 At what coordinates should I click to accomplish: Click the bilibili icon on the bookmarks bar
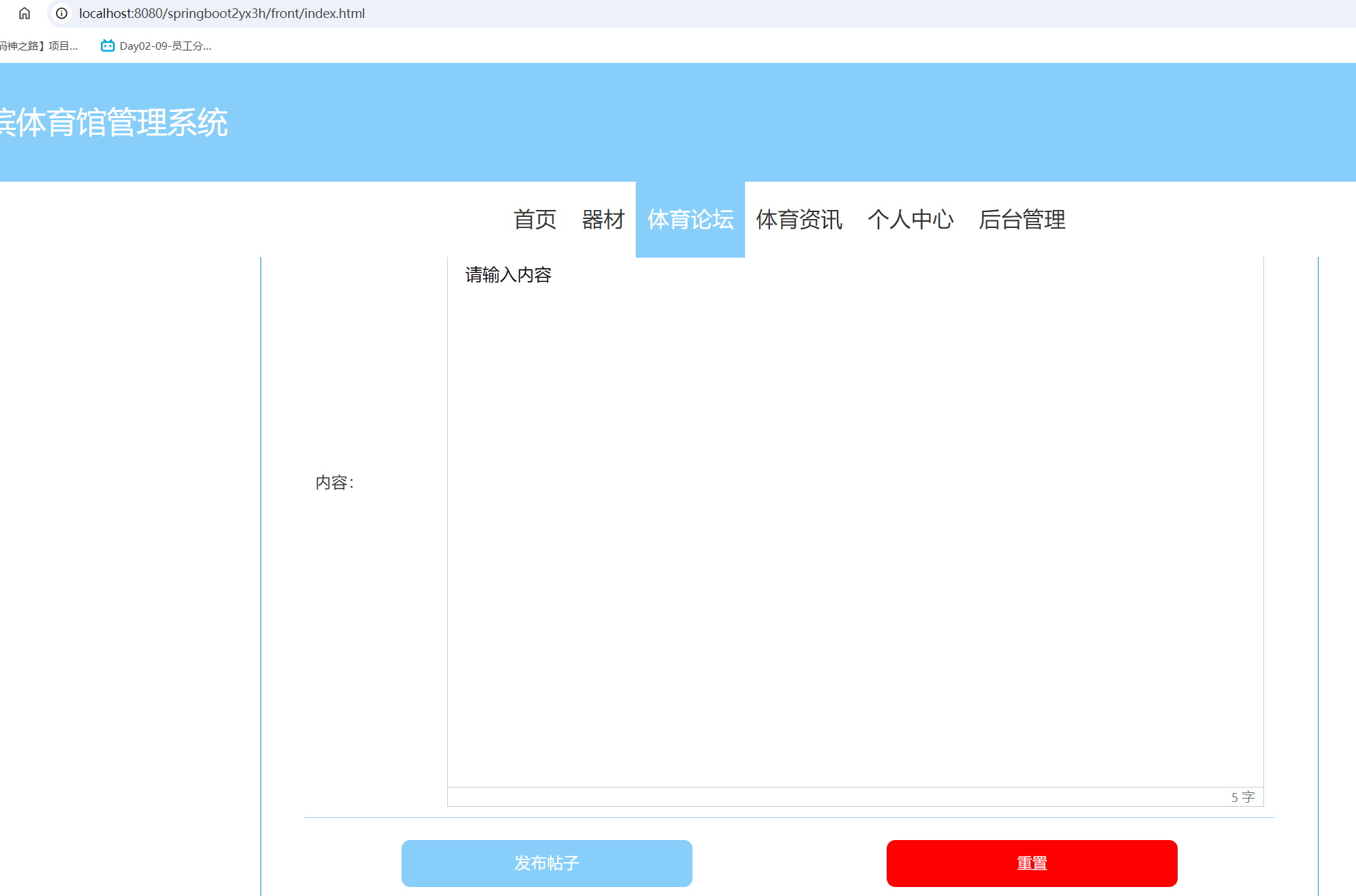click(107, 46)
